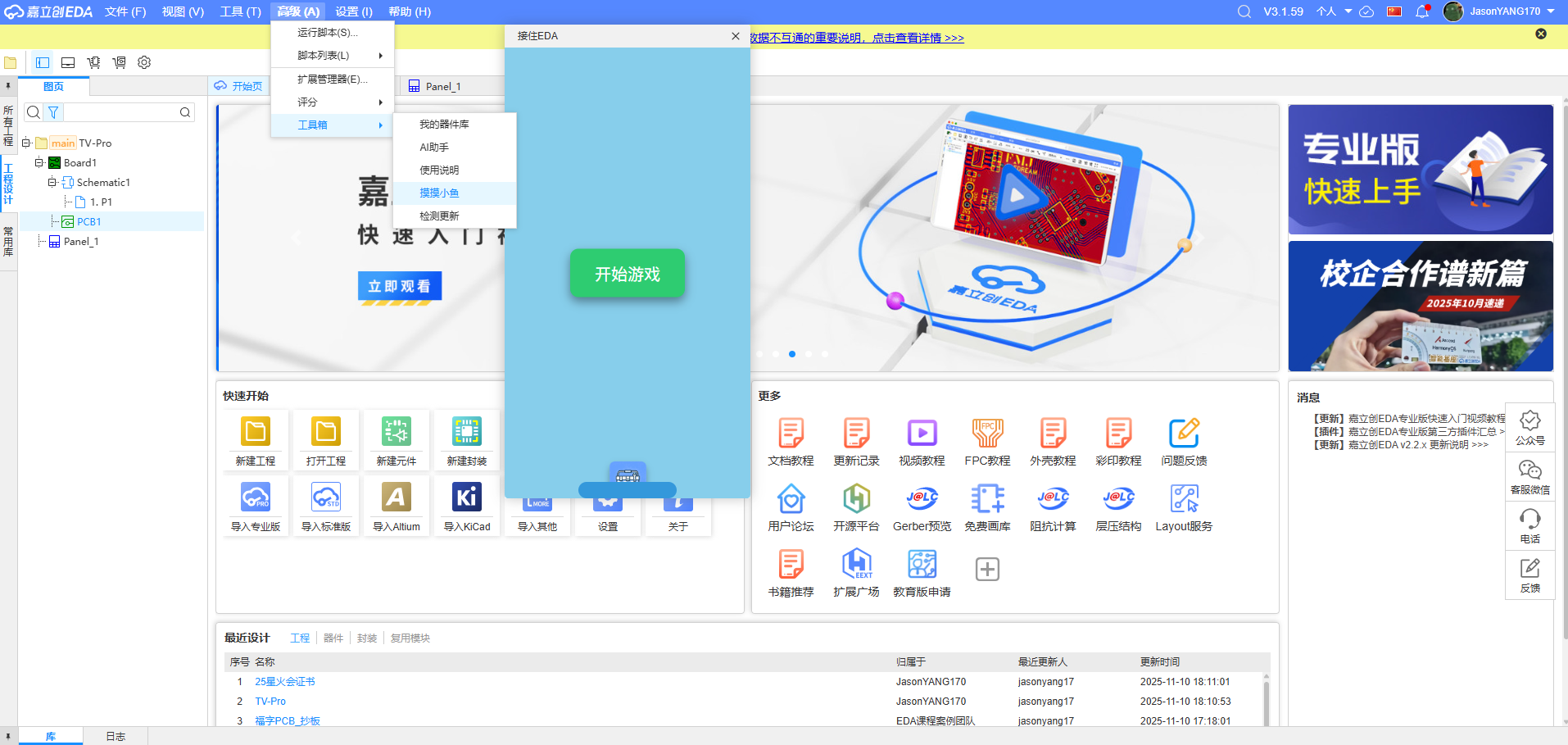Screen dimensions: 1568x745
Task: Open the 文件 (F) menu
Action: (x=125, y=11)
